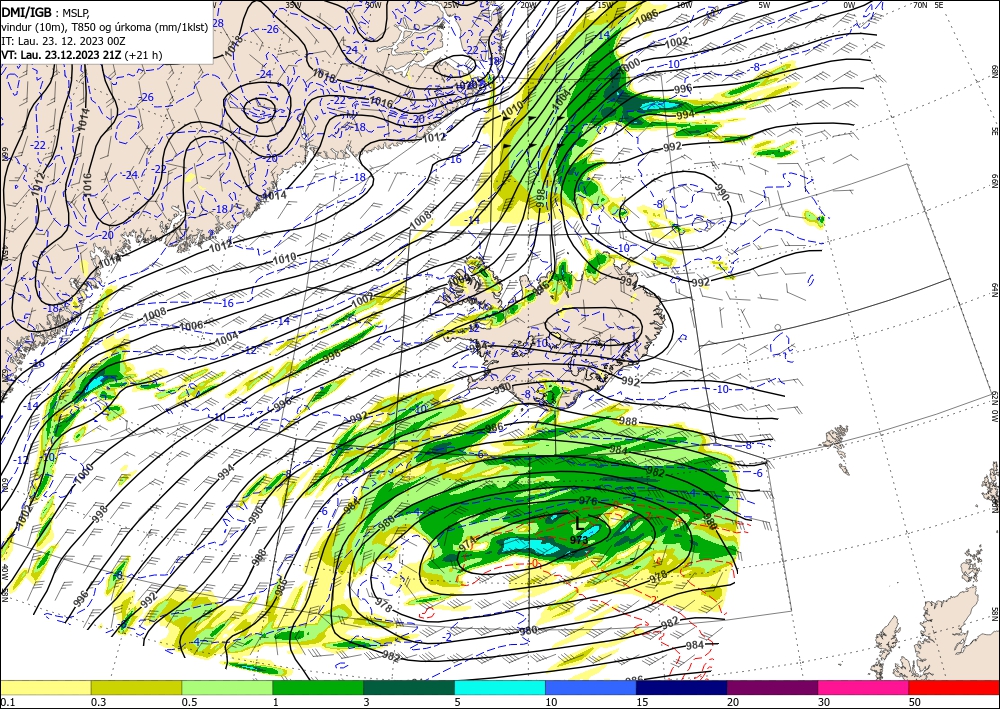
Task: Click the '10W' longitude label at top
Action: pyautogui.click(x=684, y=5)
